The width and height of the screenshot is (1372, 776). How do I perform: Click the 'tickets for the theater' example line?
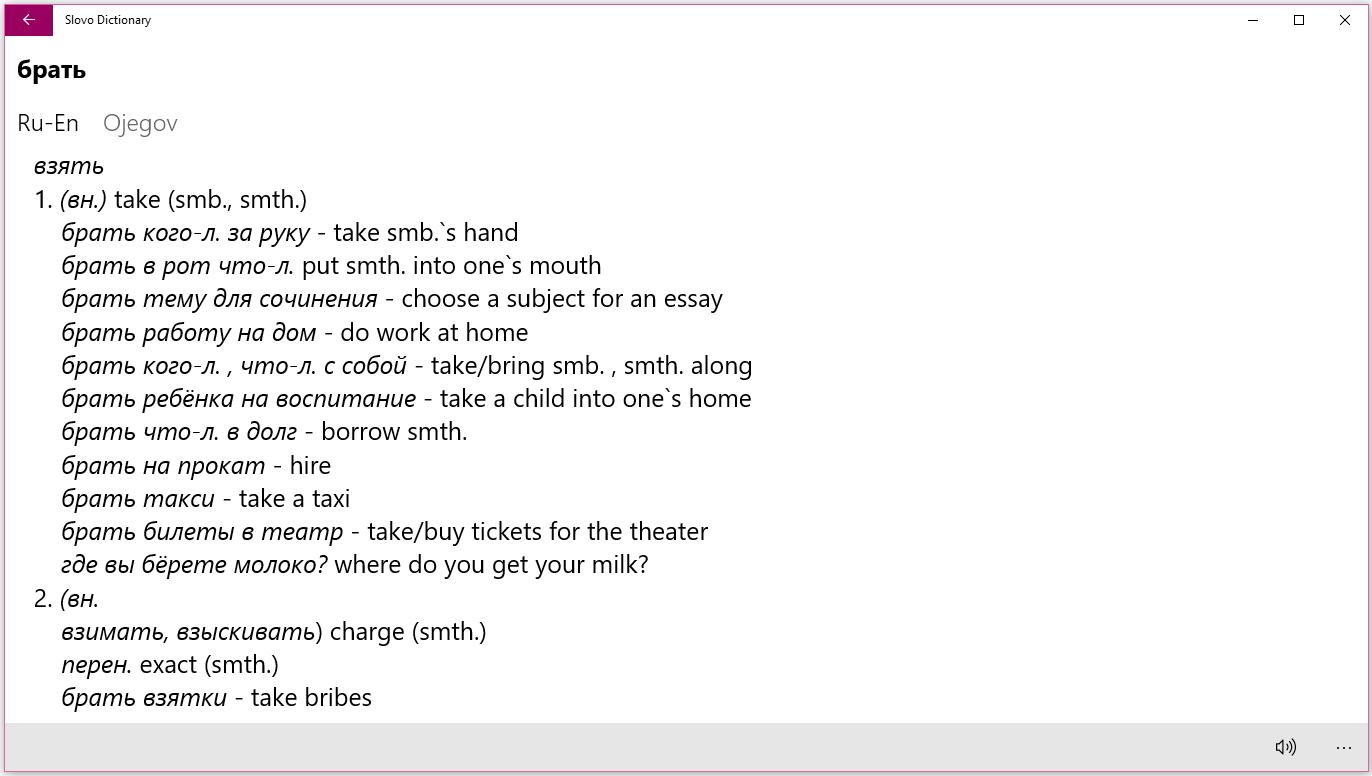pyautogui.click(x=385, y=532)
